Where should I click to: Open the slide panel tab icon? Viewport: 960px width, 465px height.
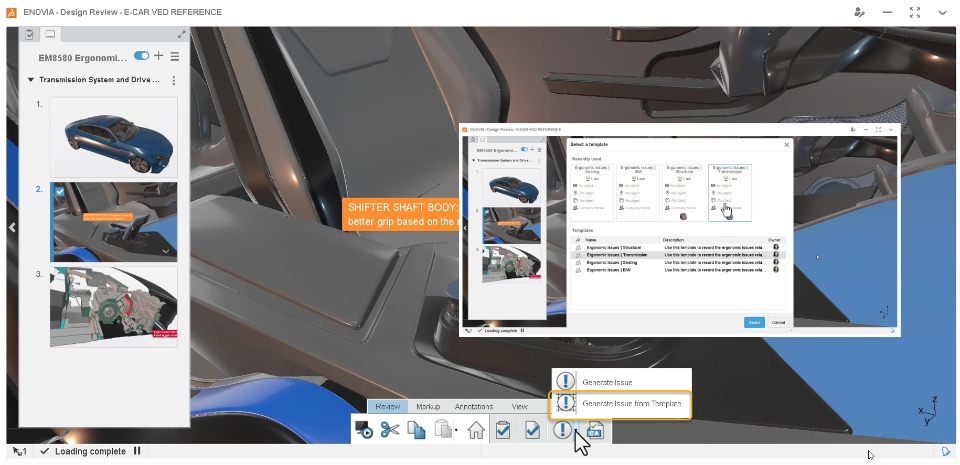point(50,35)
